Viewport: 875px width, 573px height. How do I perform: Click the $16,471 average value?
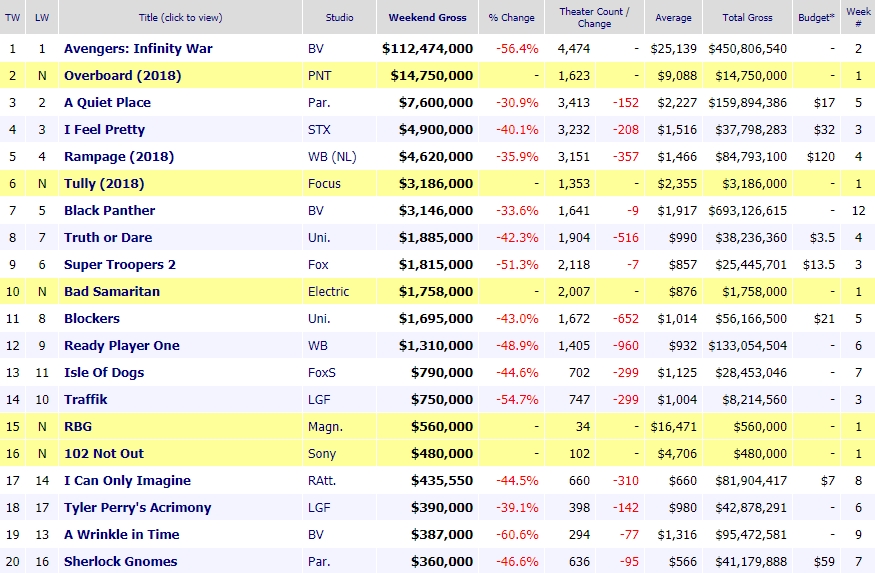coord(674,426)
